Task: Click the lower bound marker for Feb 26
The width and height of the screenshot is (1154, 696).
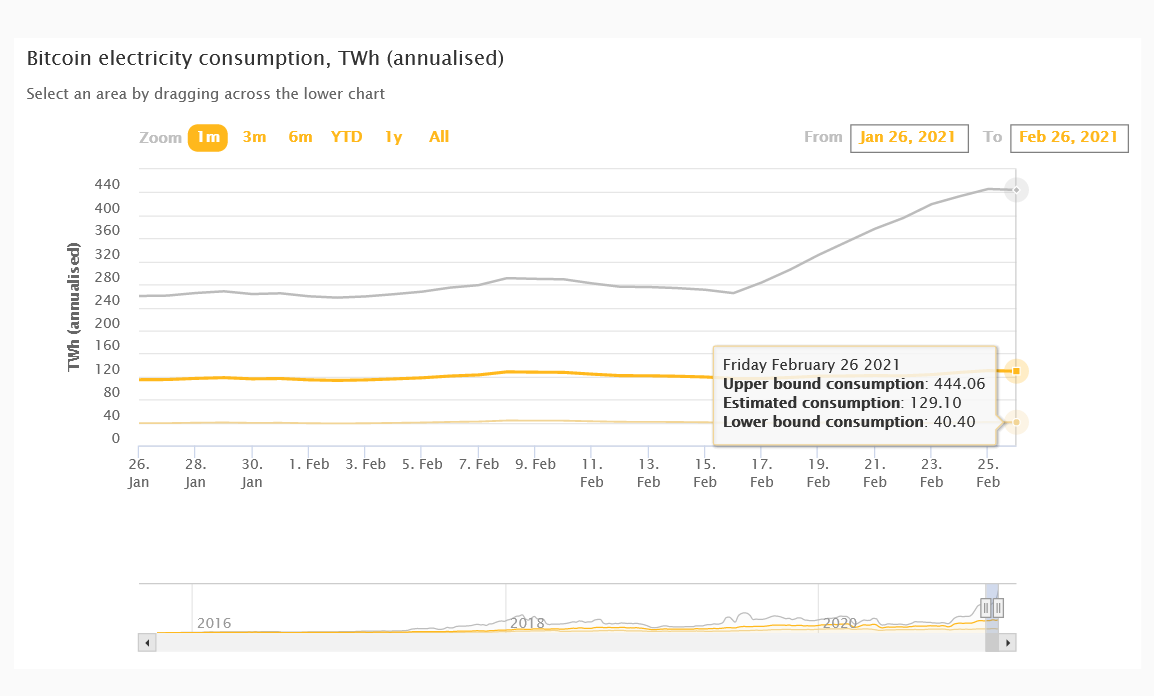Action: pos(1016,422)
